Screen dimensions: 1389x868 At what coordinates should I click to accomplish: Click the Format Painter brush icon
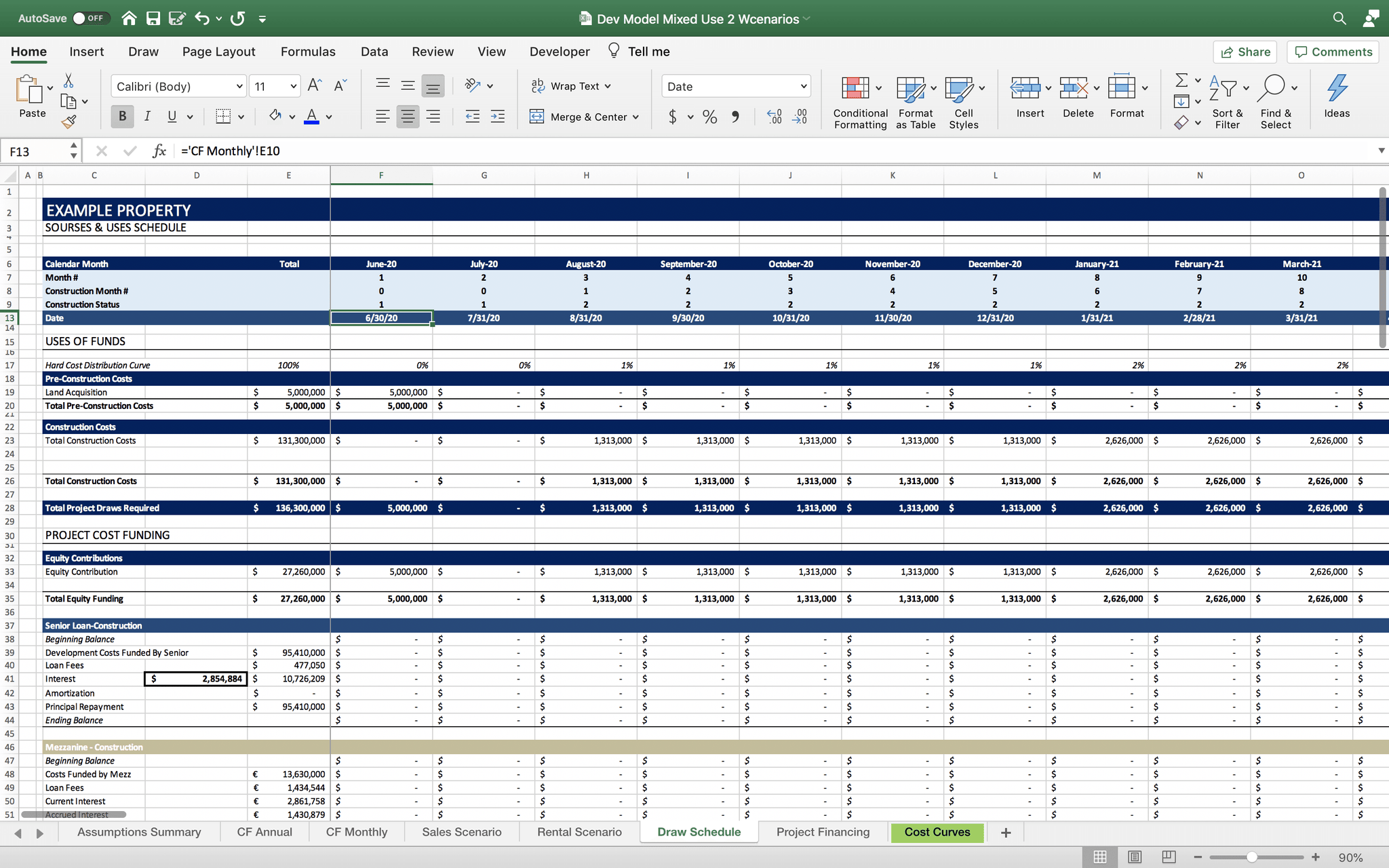[69, 122]
